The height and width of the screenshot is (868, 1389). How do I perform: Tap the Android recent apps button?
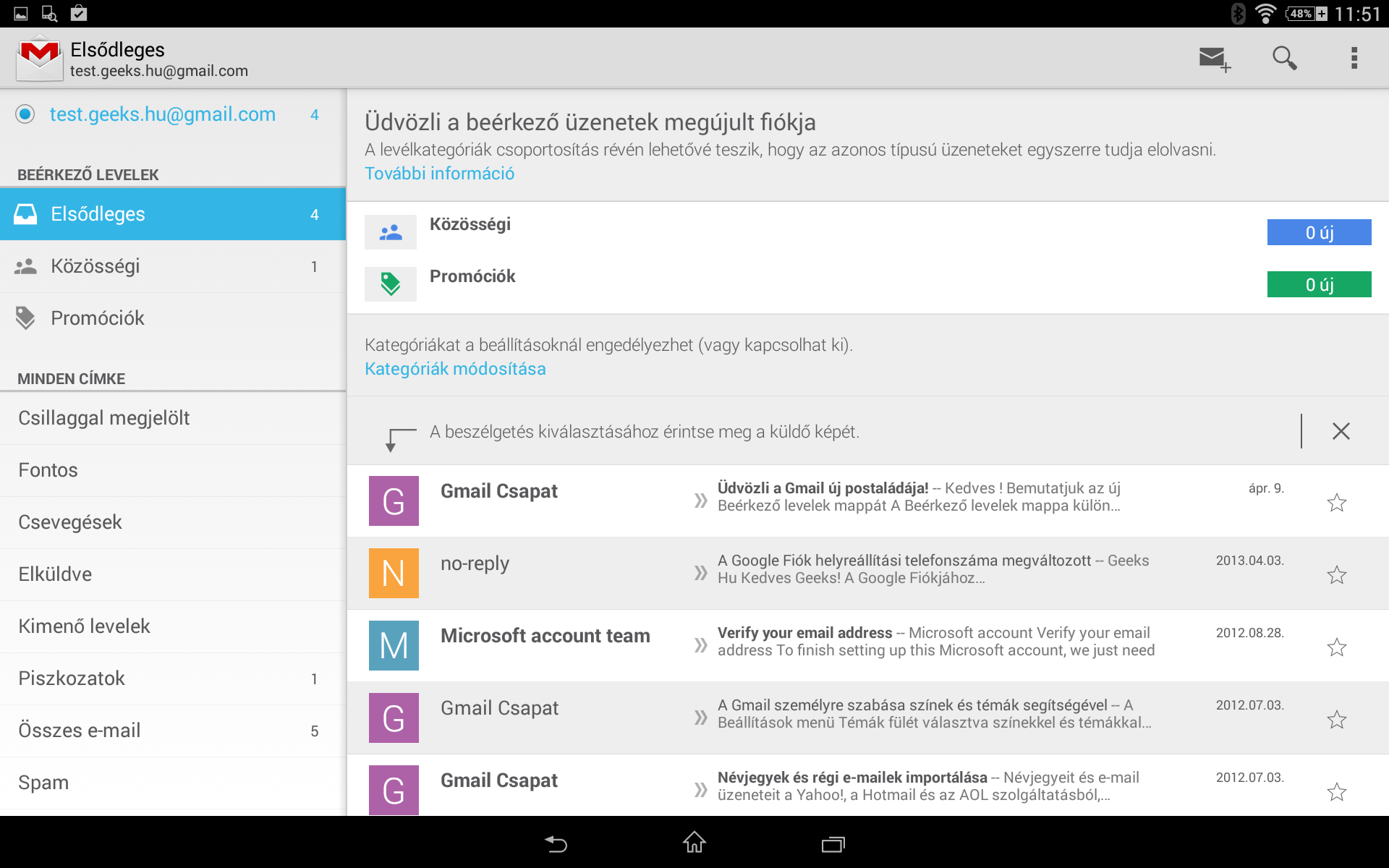(833, 843)
